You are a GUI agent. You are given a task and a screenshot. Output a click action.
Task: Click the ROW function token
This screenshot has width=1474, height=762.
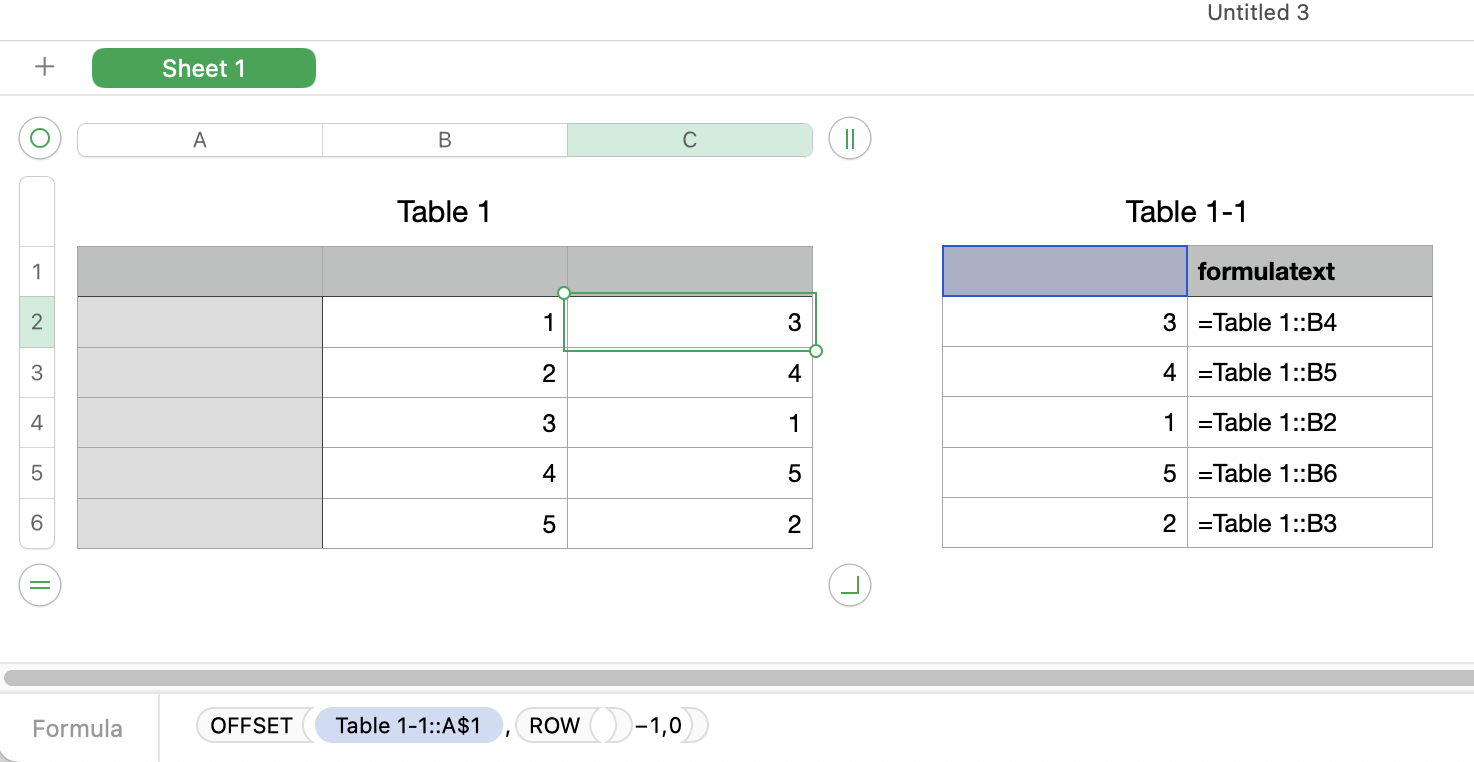[554, 725]
